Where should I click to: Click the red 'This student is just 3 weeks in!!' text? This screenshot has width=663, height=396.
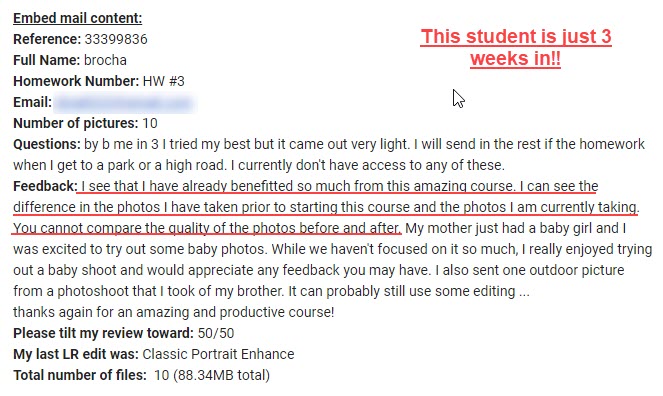point(516,47)
